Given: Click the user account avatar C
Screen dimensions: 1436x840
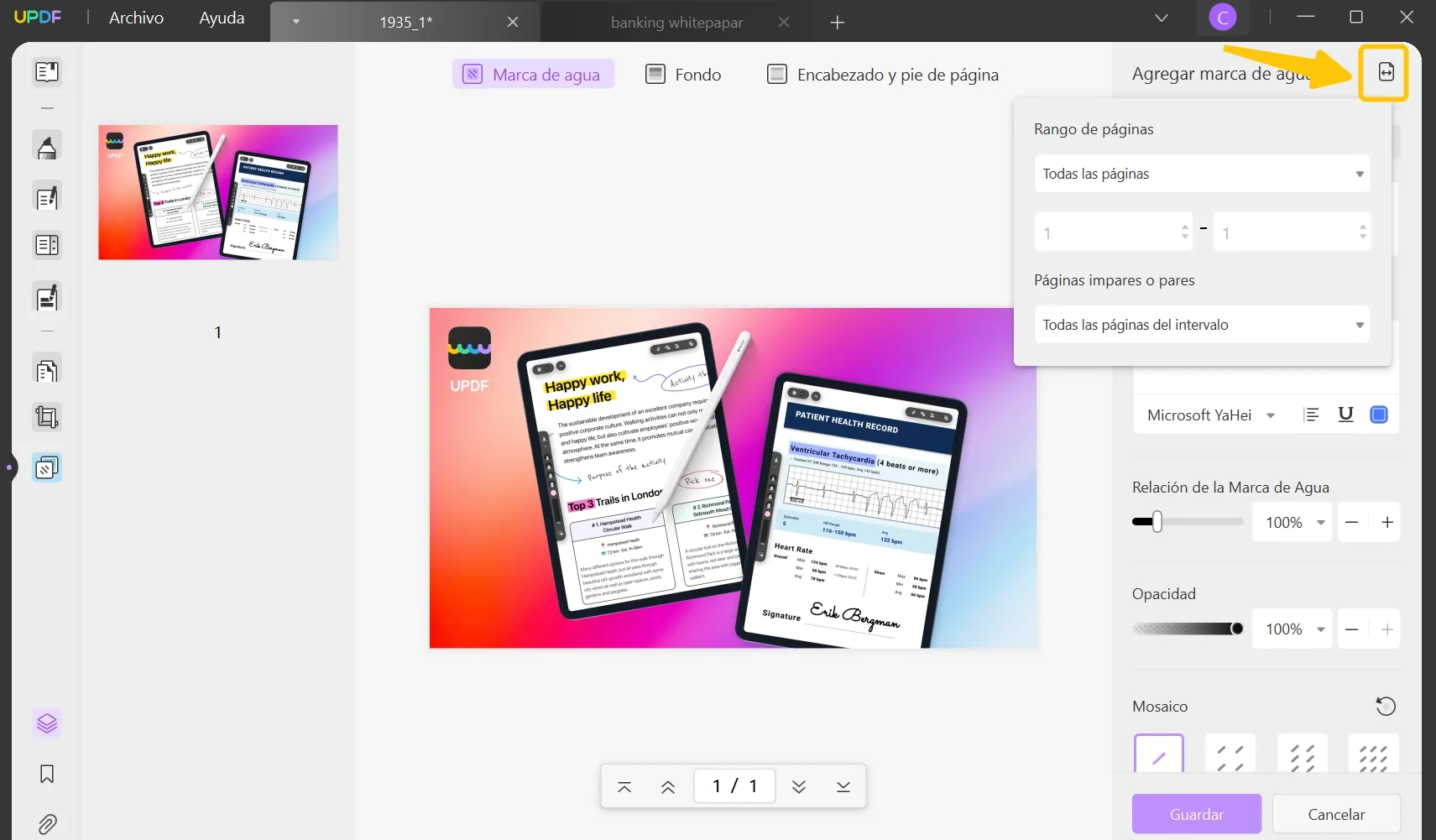Looking at the screenshot, I should (x=1223, y=17).
